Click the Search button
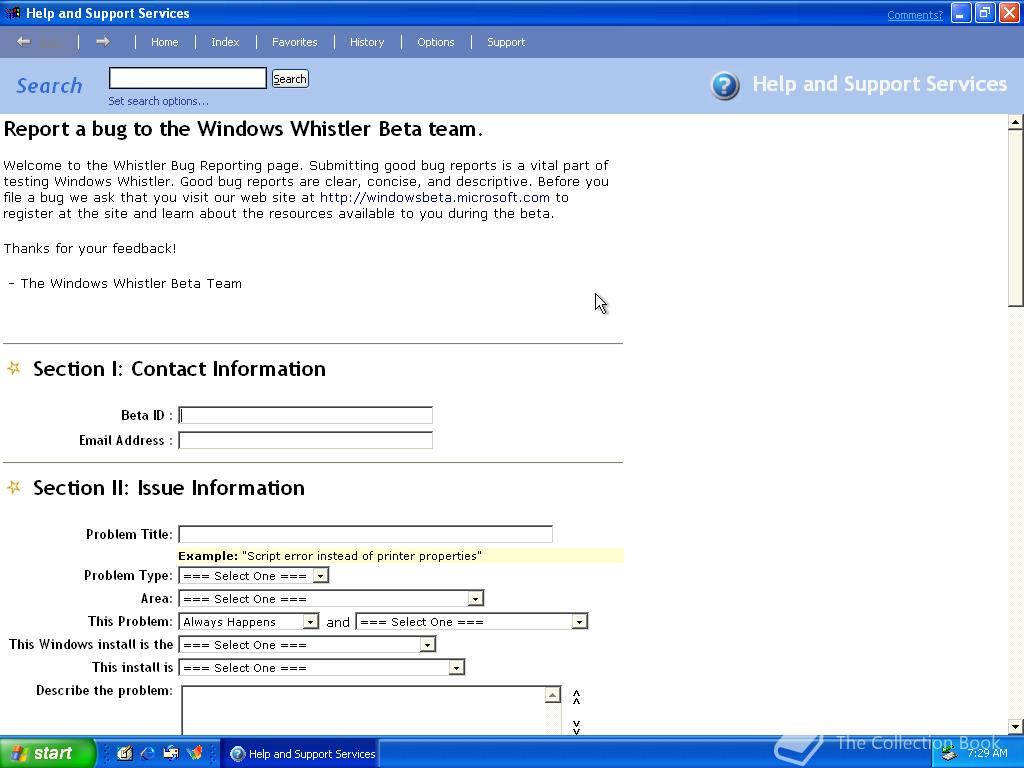The image size is (1024, 768). (x=290, y=79)
